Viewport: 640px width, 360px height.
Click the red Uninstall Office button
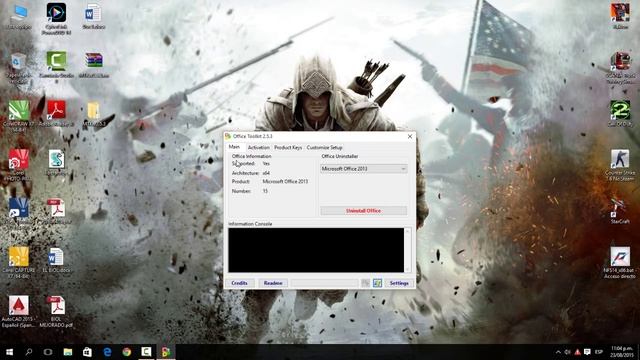click(363, 211)
